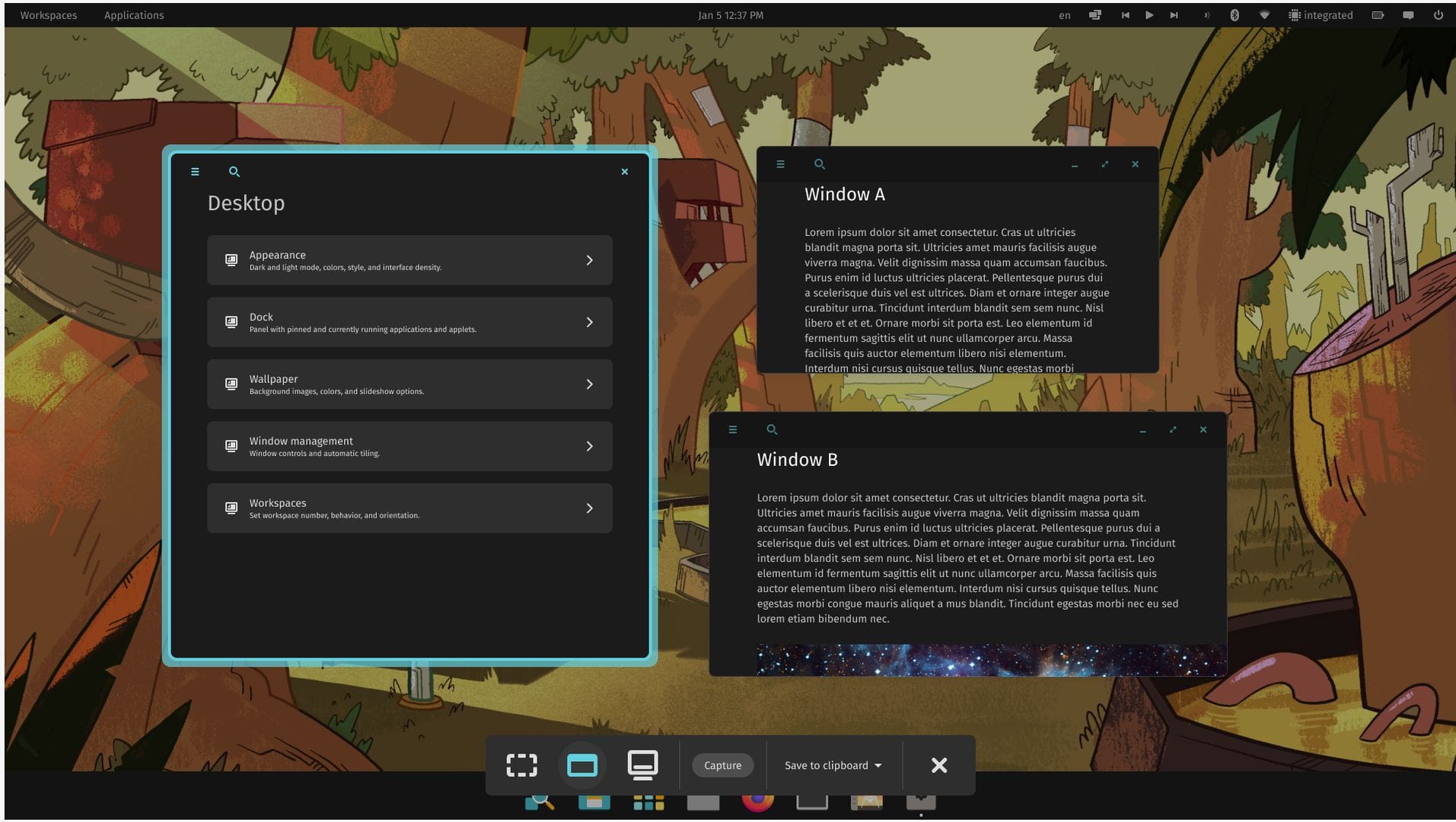Open the Workspaces menu in the top bar

coord(48,14)
